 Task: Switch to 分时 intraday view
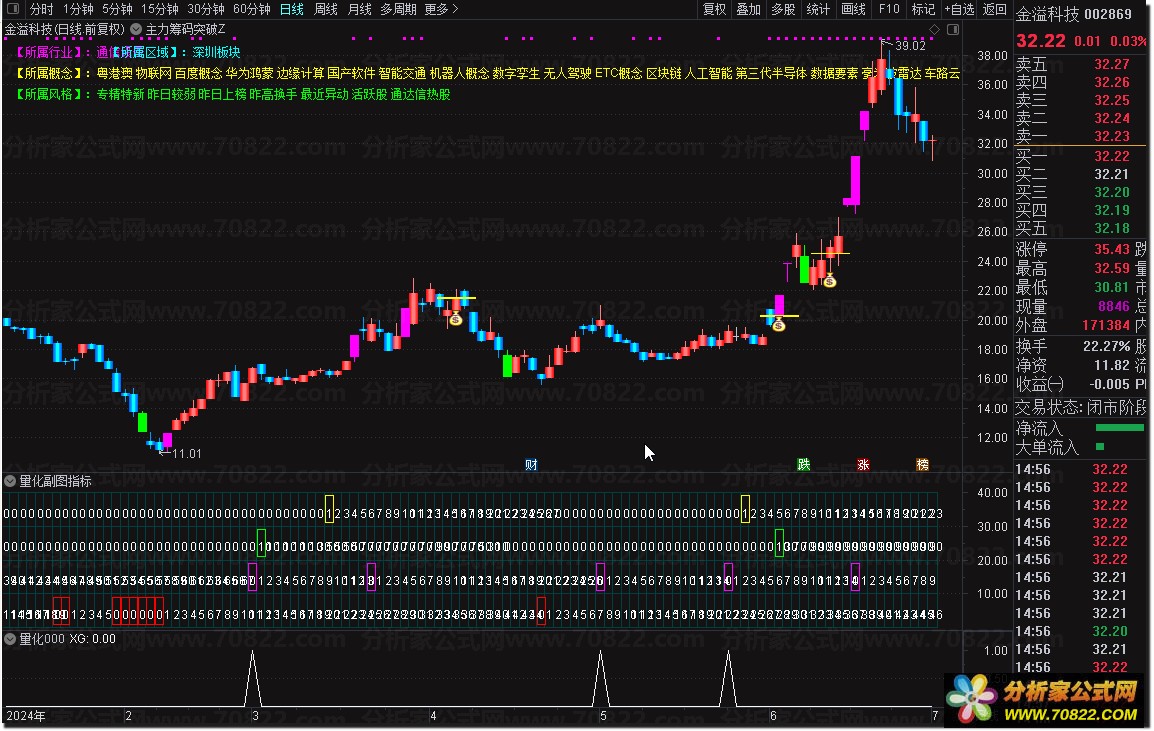pos(42,9)
